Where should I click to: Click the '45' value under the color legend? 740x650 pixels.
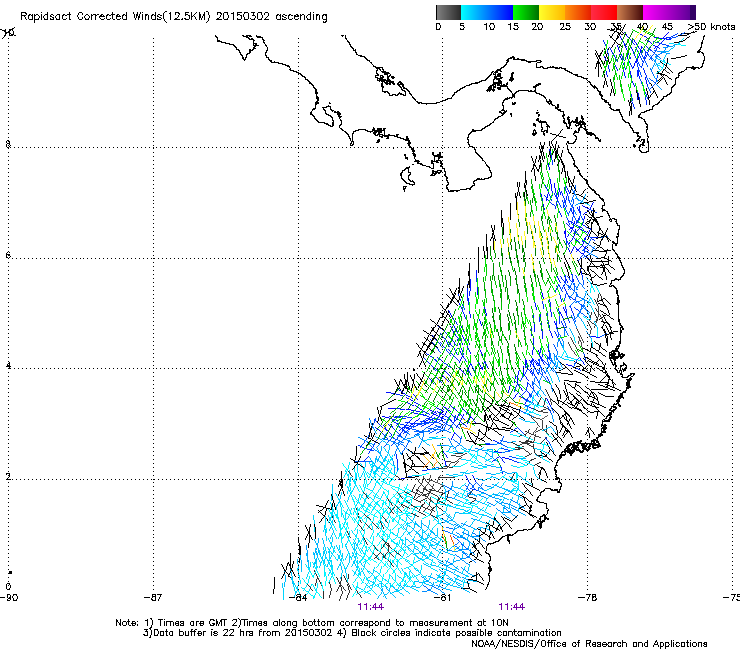click(667, 27)
